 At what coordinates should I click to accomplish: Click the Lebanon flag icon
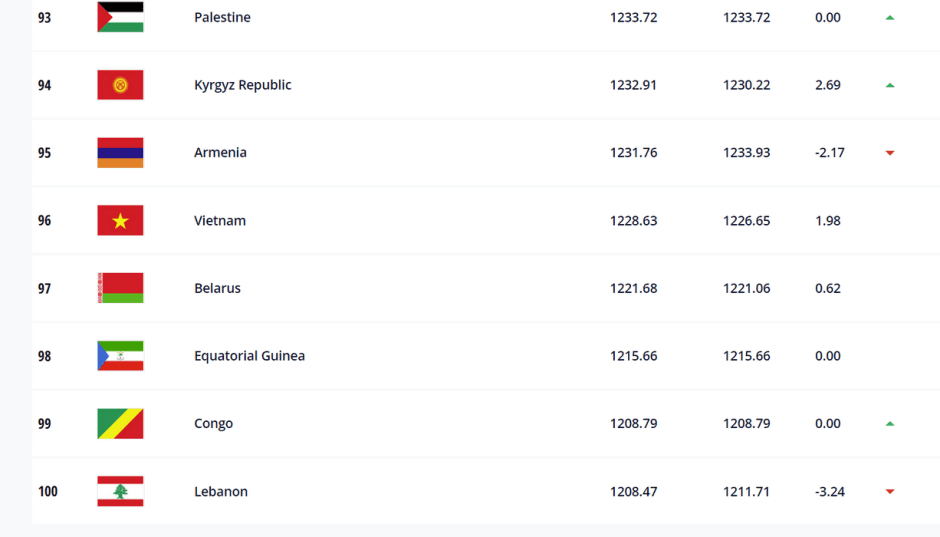(x=120, y=491)
